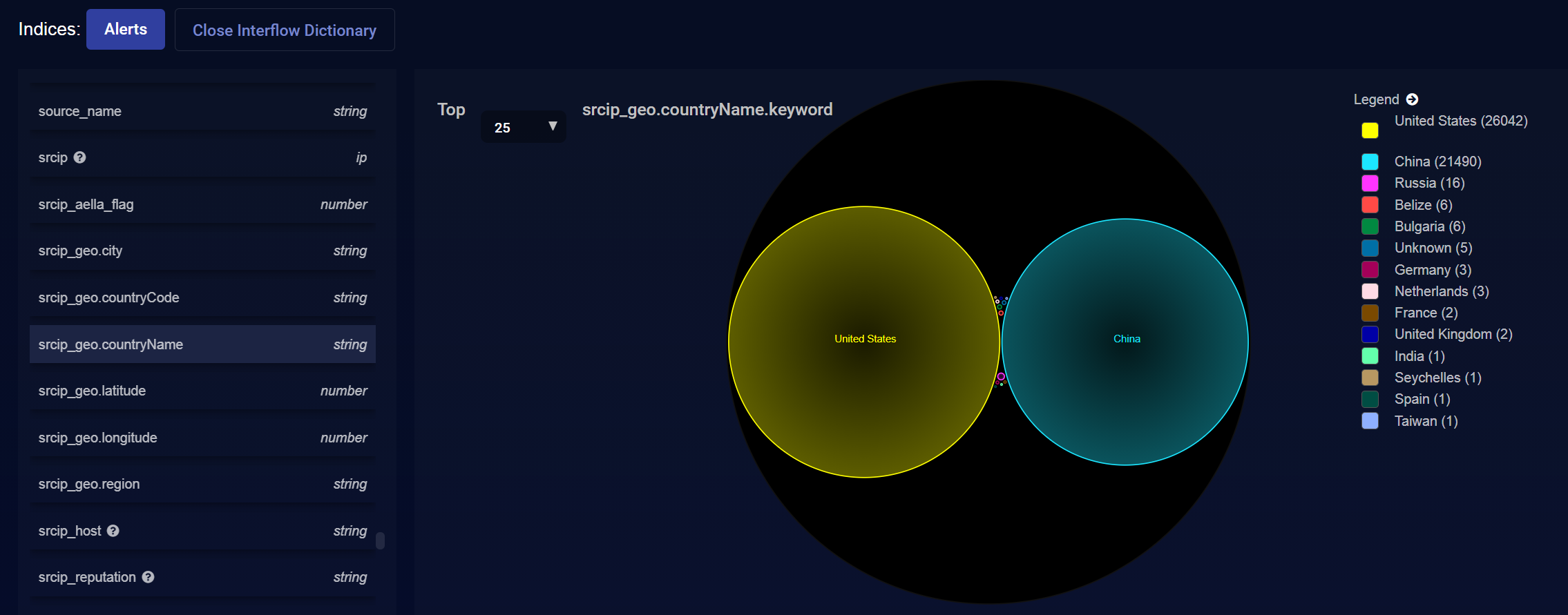Click the cyan China legend swatch
Viewport: 1568px width, 615px height.
[x=1370, y=162]
